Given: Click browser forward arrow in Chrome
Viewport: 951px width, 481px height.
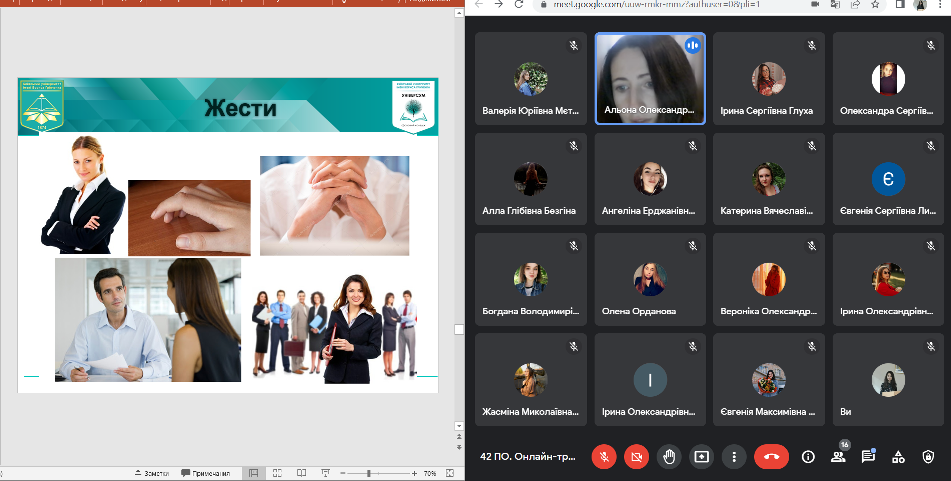Looking at the screenshot, I should [x=499, y=4].
